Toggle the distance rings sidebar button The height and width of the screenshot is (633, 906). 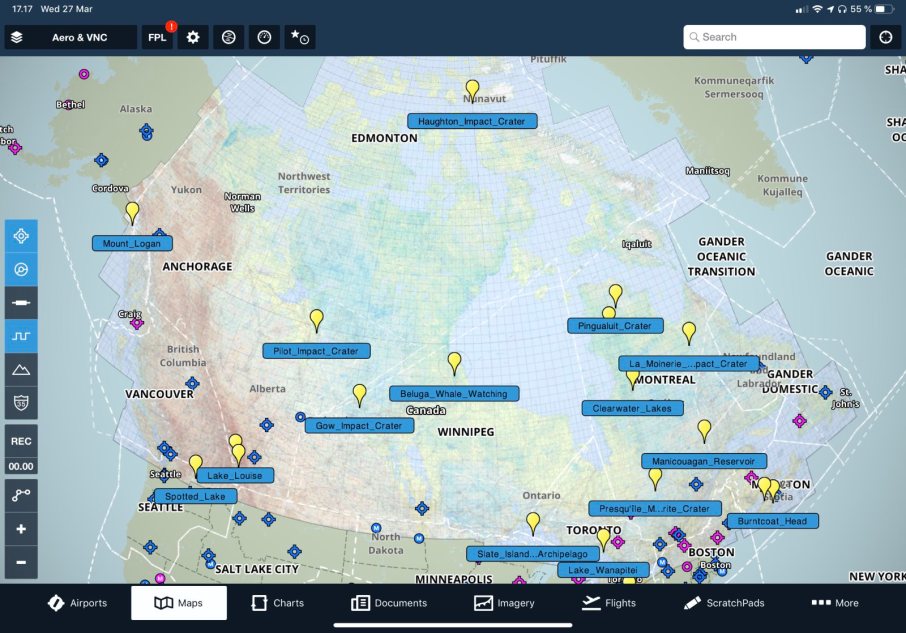coord(21,269)
